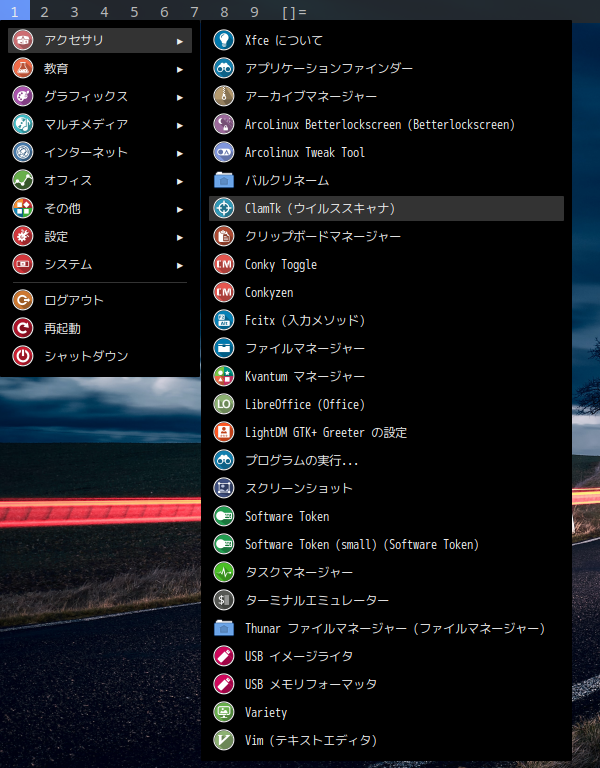600x768 pixels.
Task: Click the Variety monitor icon
Action: [x=224, y=712]
